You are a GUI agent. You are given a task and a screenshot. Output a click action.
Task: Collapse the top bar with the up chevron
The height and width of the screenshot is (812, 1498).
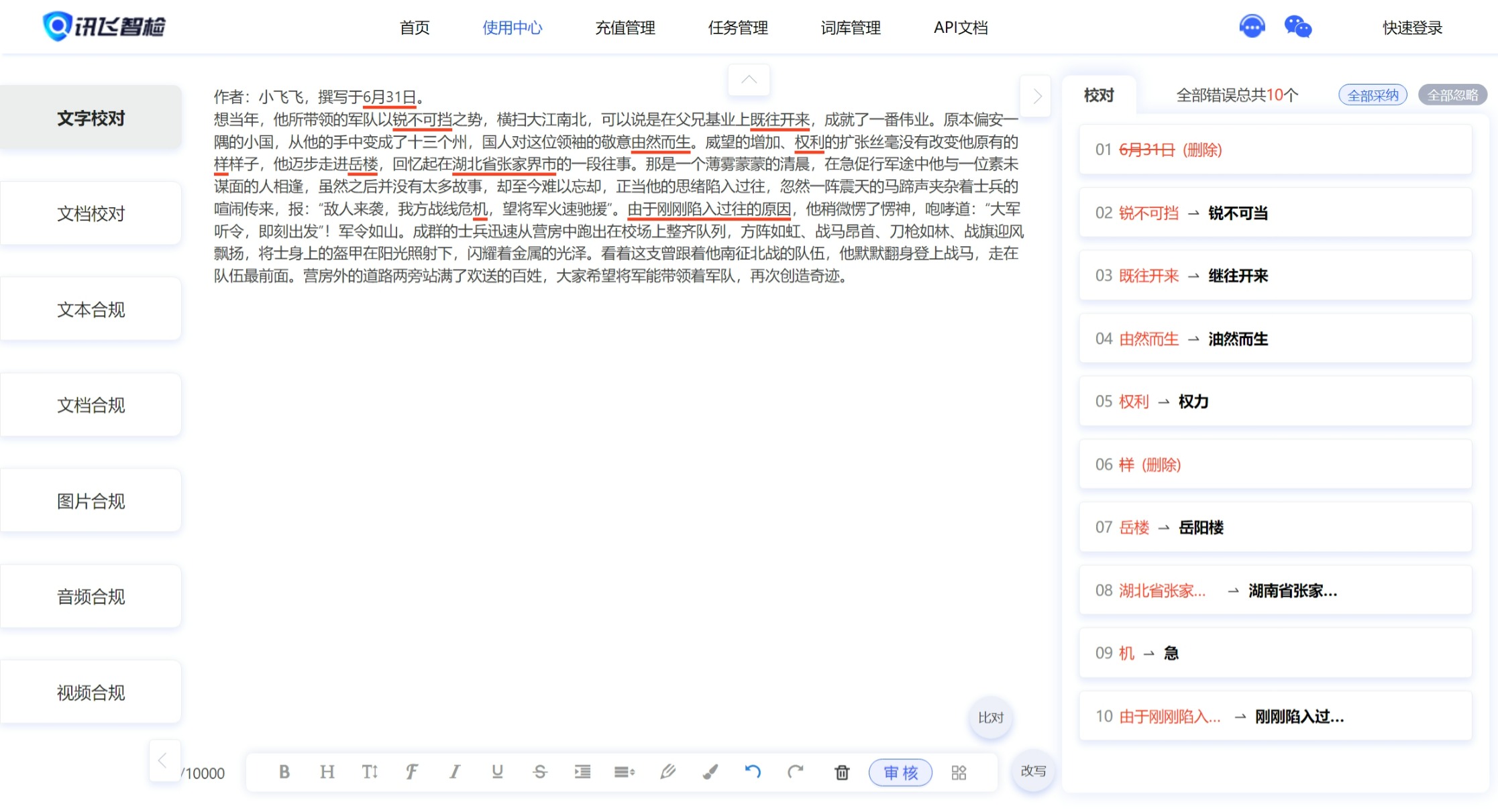[749, 80]
